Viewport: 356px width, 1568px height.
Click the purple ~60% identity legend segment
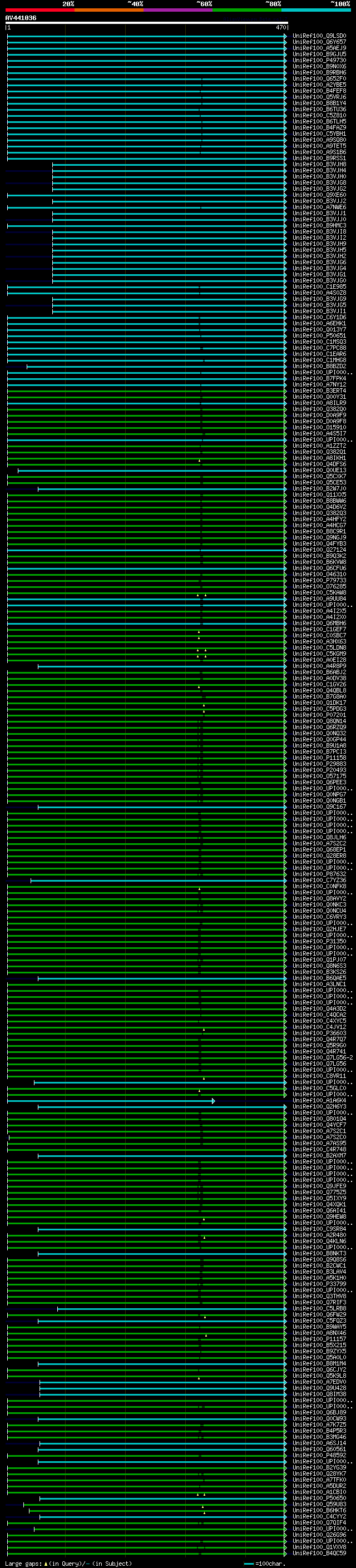pyautogui.click(x=179, y=10)
